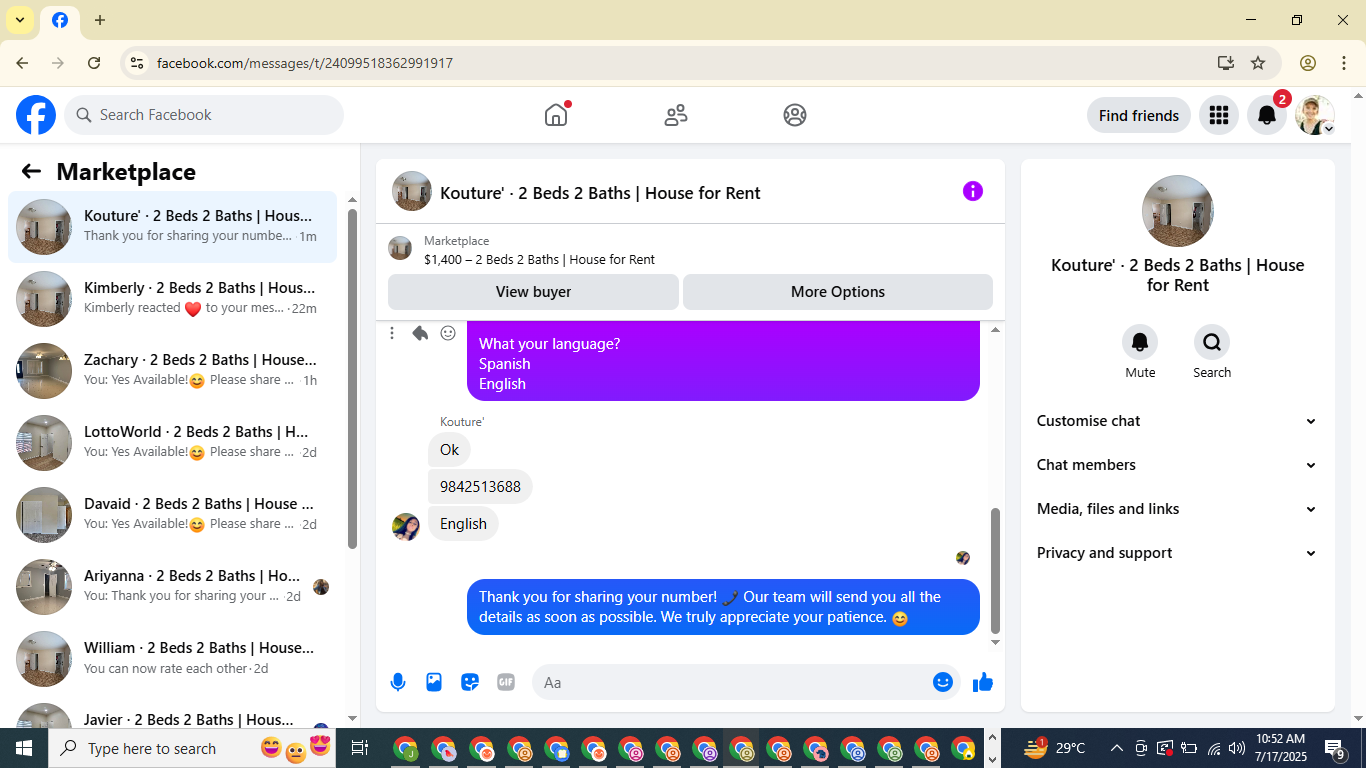Viewport: 1366px width, 768px height.
Task: Open Kouture' listing thumbnail in right panel
Action: pyautogui.click(x=1178, y=211)
